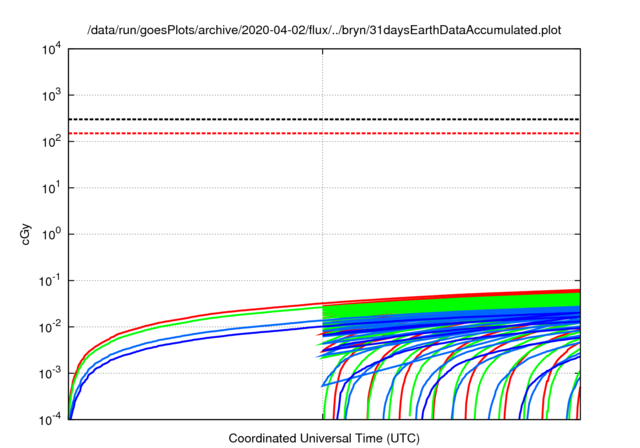Click the 10^-1 y-axis tick label

point(51,282)
